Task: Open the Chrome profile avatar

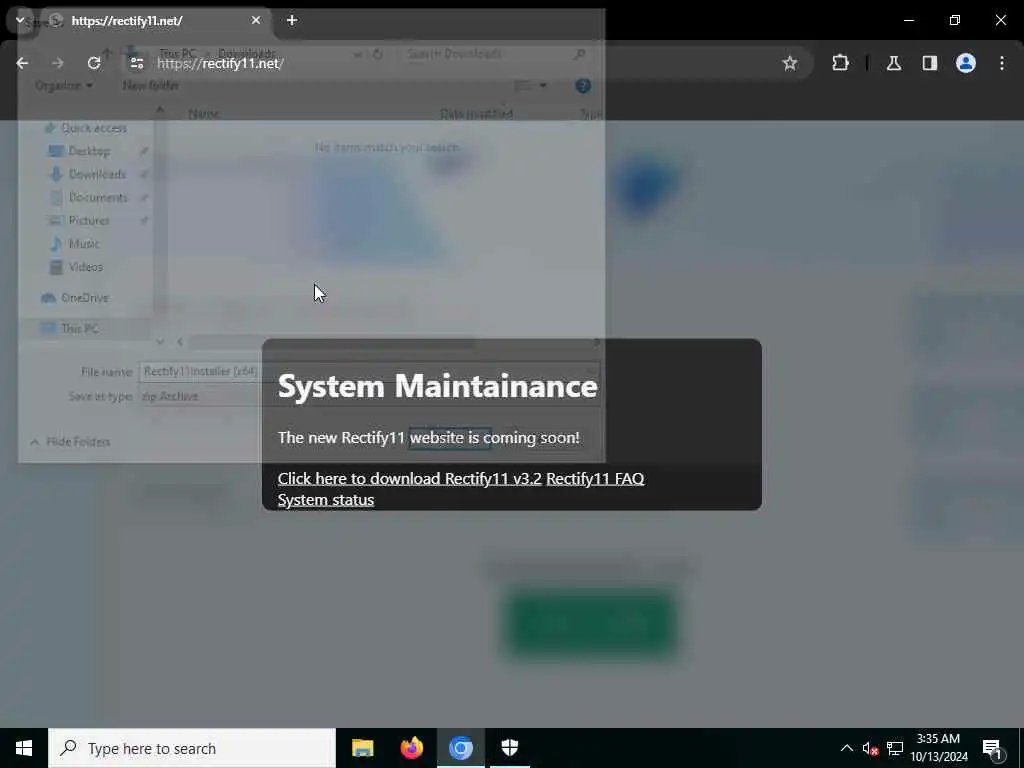Action: (966, 63)
